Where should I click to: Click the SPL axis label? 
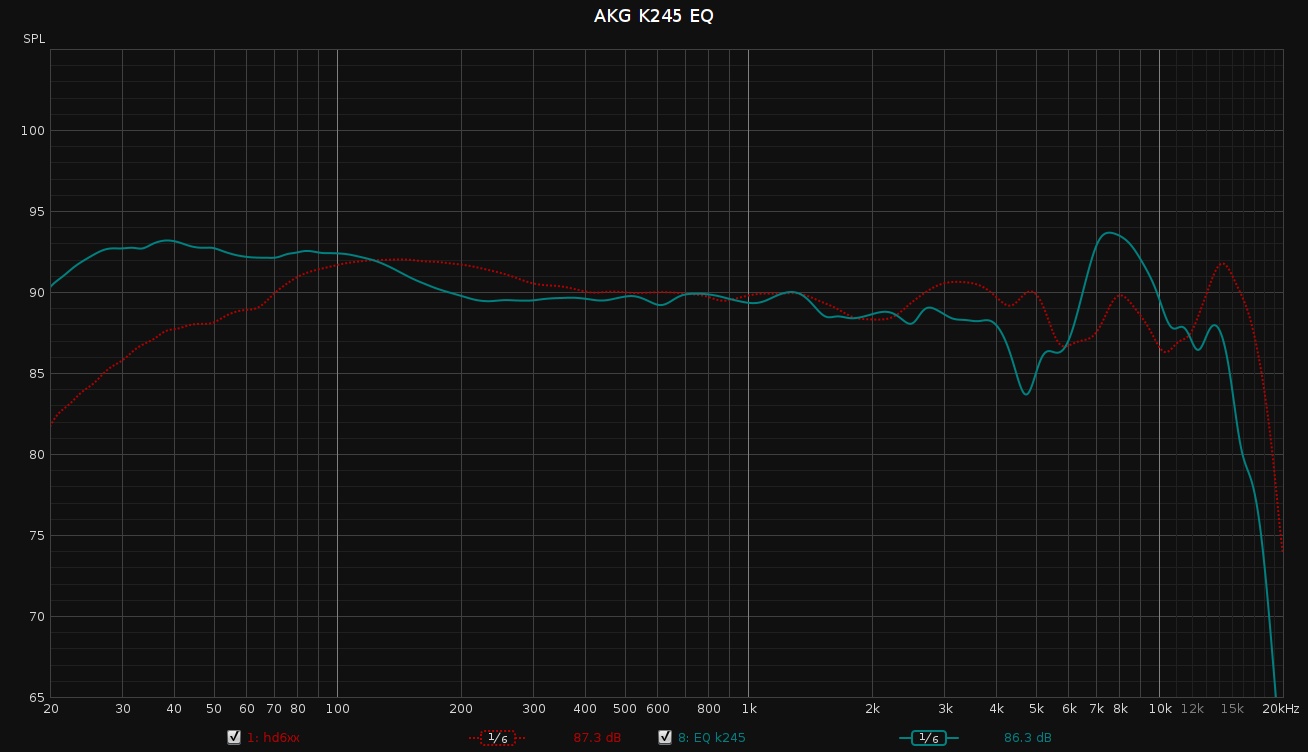pyautogui.click(x=34, y=39)
